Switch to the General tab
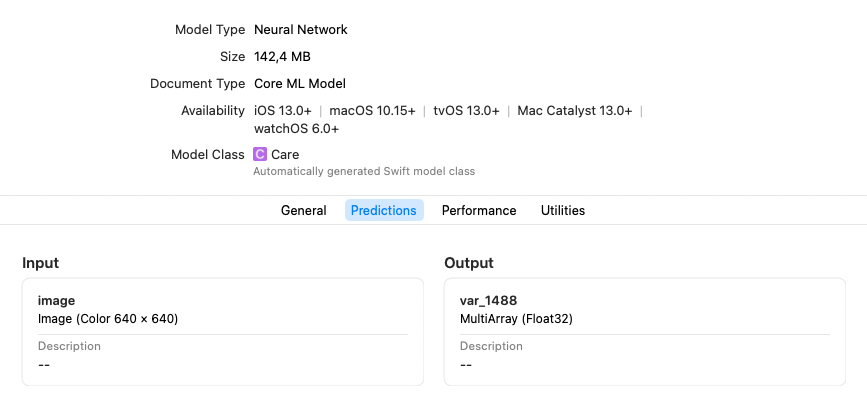867x407 pixels. pos(303,211)
